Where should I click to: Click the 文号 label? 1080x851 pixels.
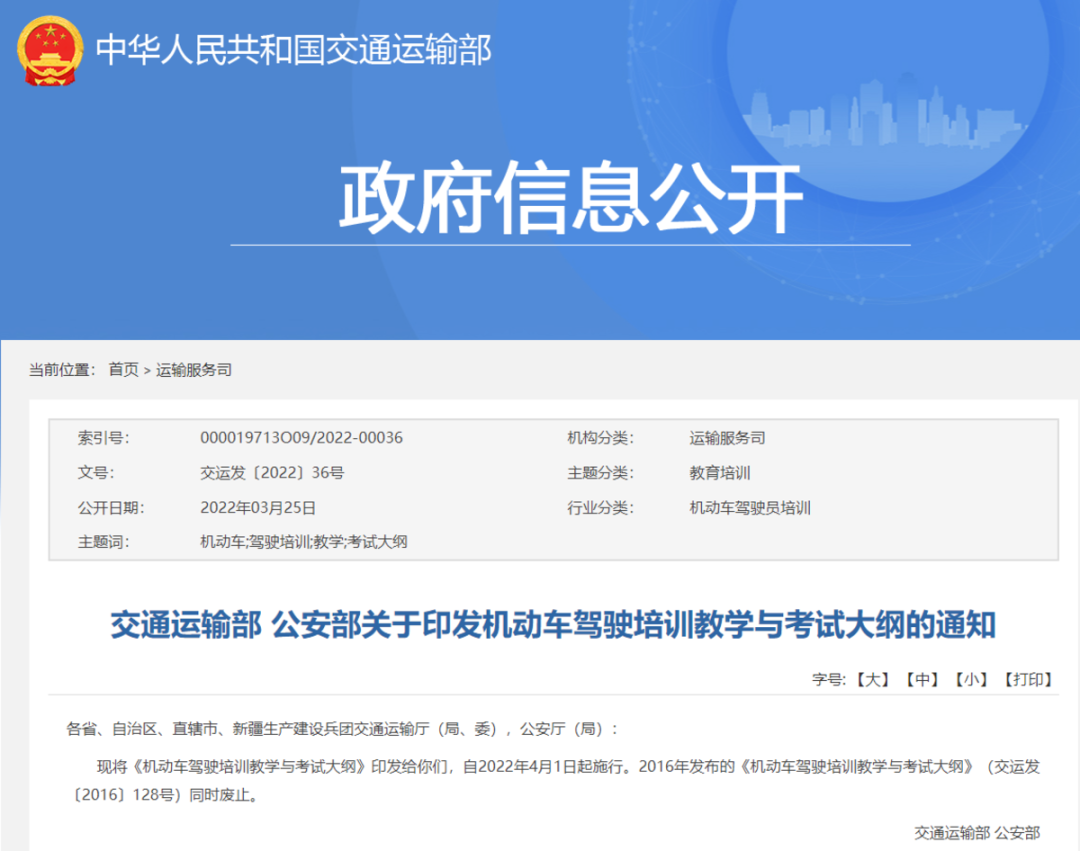pyautogui.click(x=96, y=473)
